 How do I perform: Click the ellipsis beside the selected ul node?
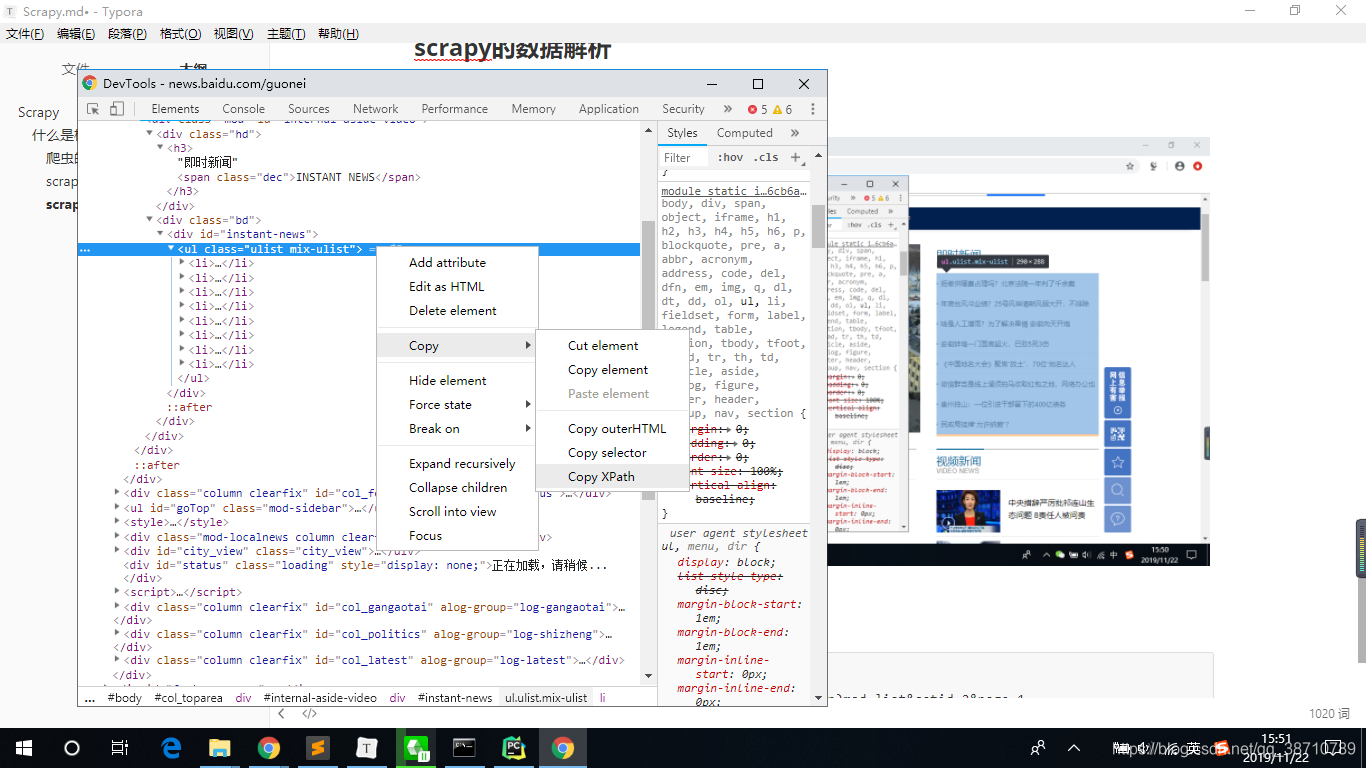click(x=85, y=249)
